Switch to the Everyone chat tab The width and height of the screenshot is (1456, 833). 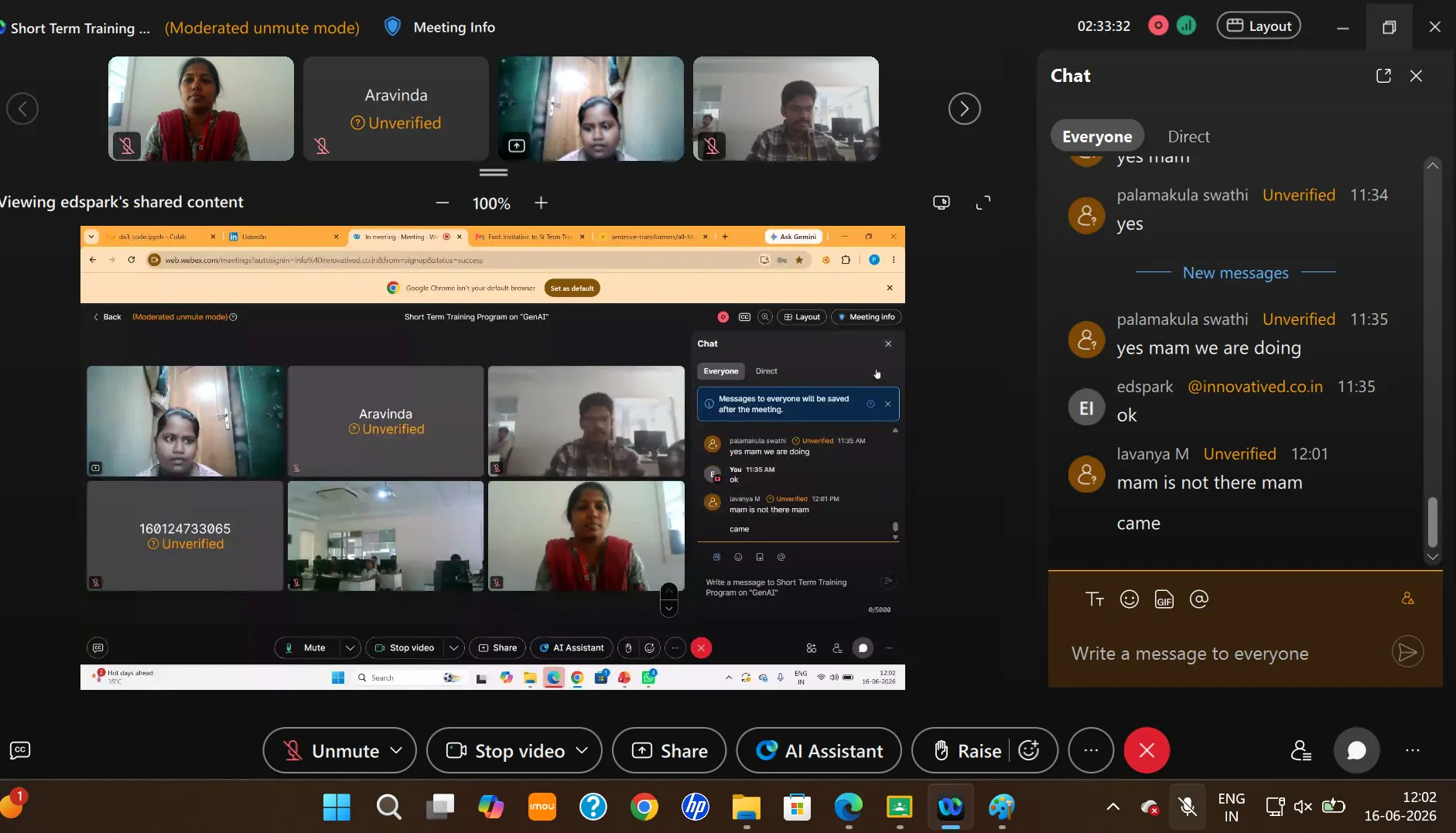coord(1097,136)
